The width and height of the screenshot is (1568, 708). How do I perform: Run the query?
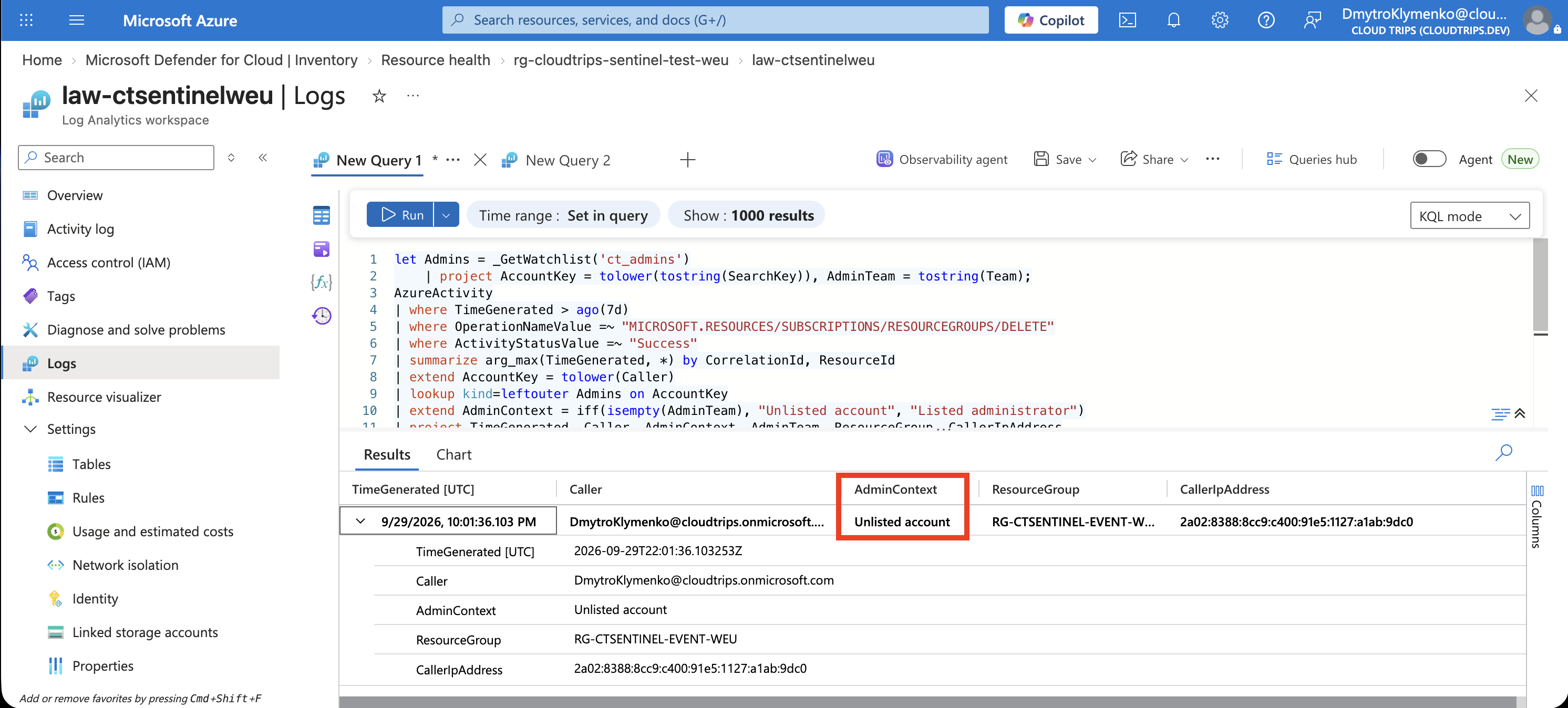pos(400,215)
